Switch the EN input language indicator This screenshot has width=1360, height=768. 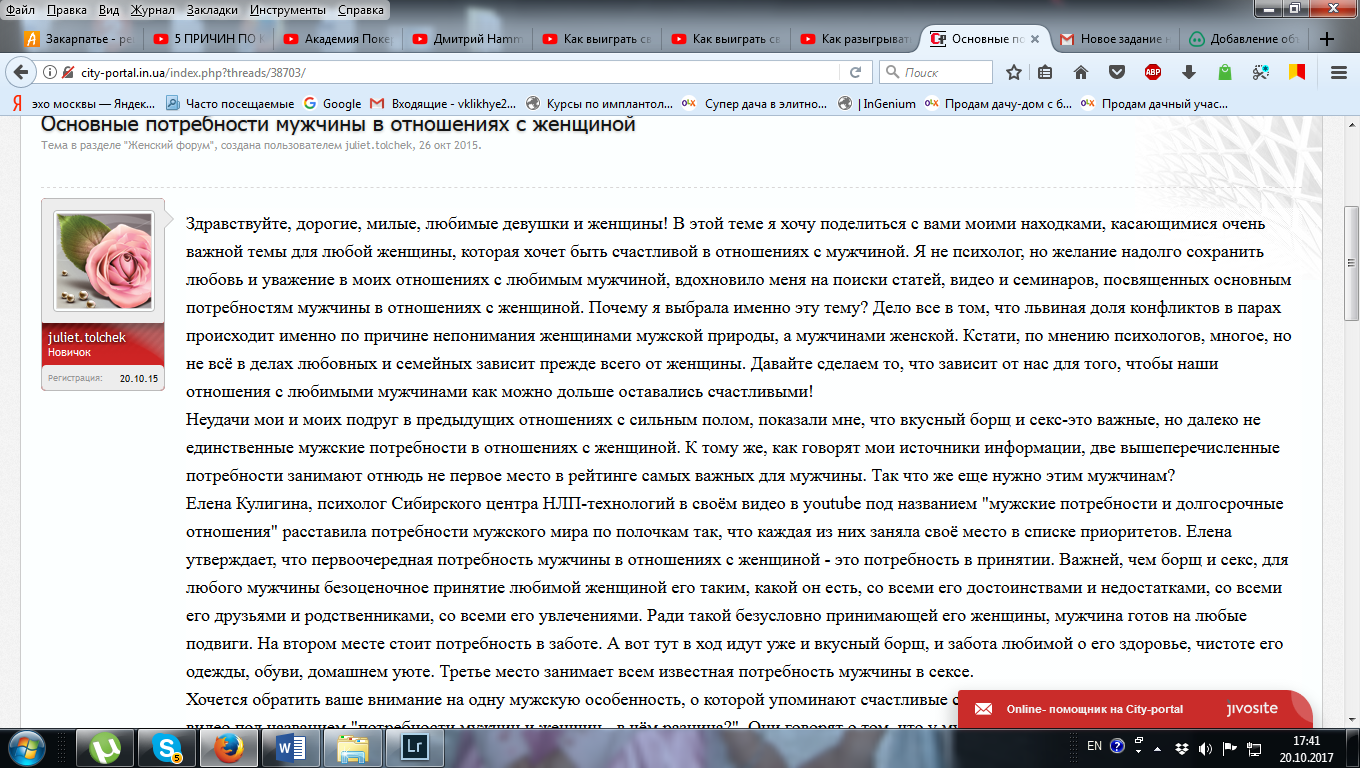(x=1095, y=747)
